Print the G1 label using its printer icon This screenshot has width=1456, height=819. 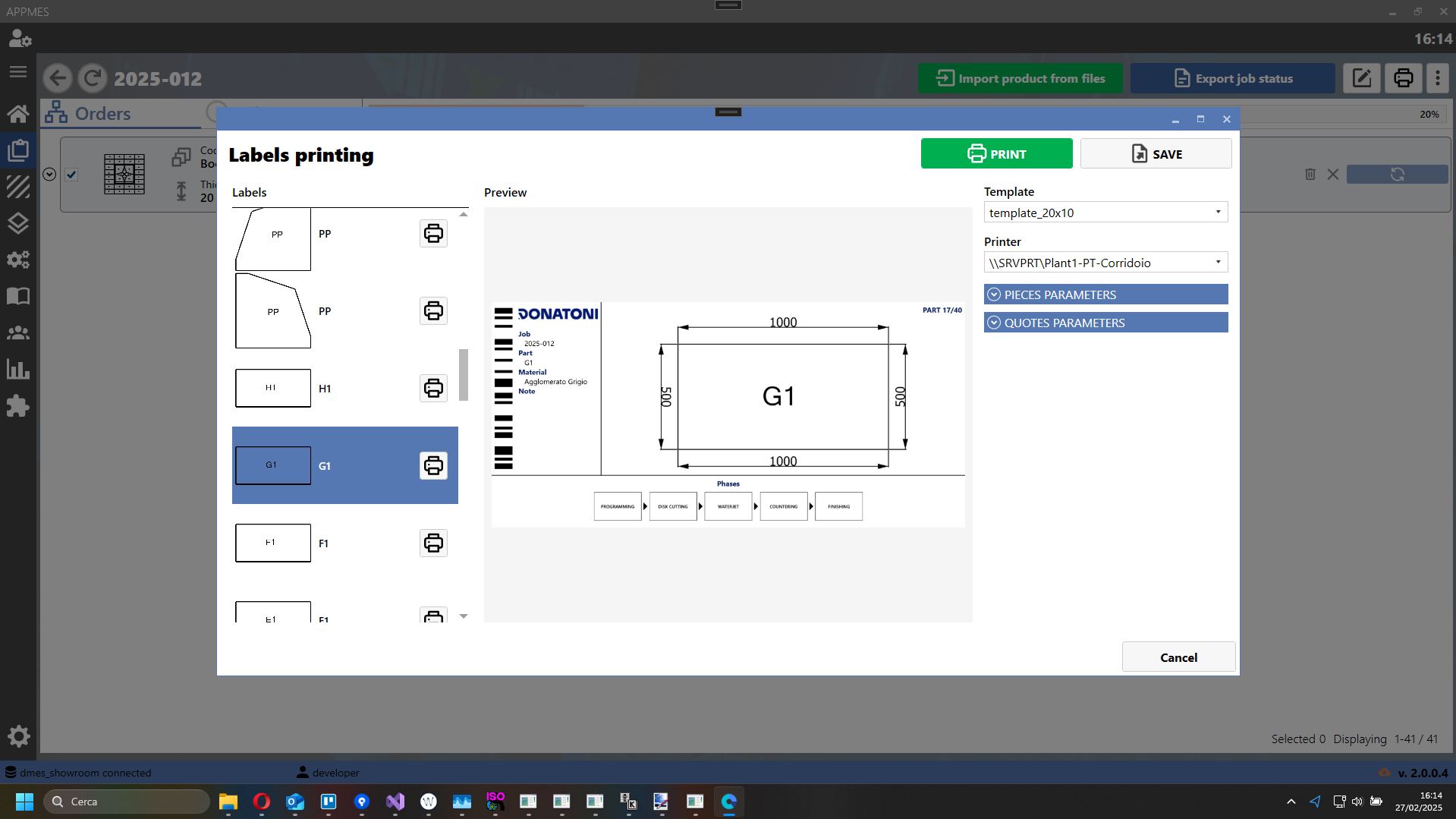click(433, 465)
